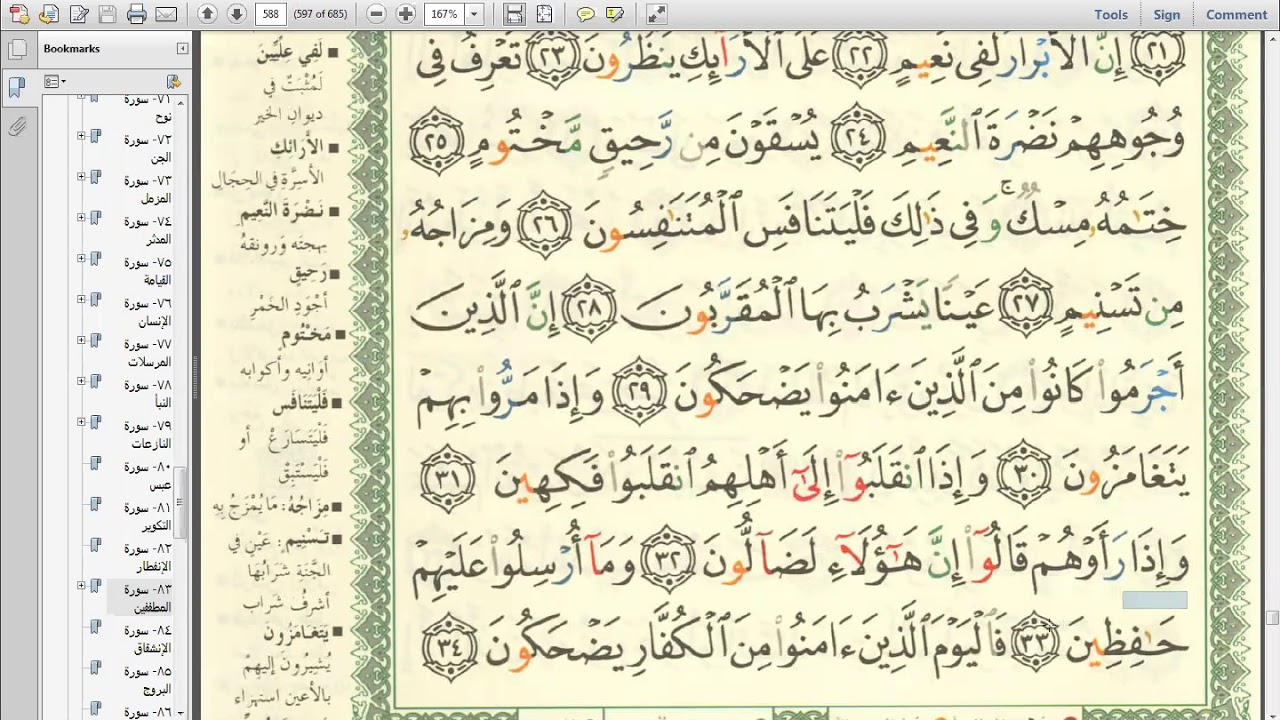Expand bookmark ٧٩ سورة النازعات
Screen dimensions: 1280x720
(81, 422)
